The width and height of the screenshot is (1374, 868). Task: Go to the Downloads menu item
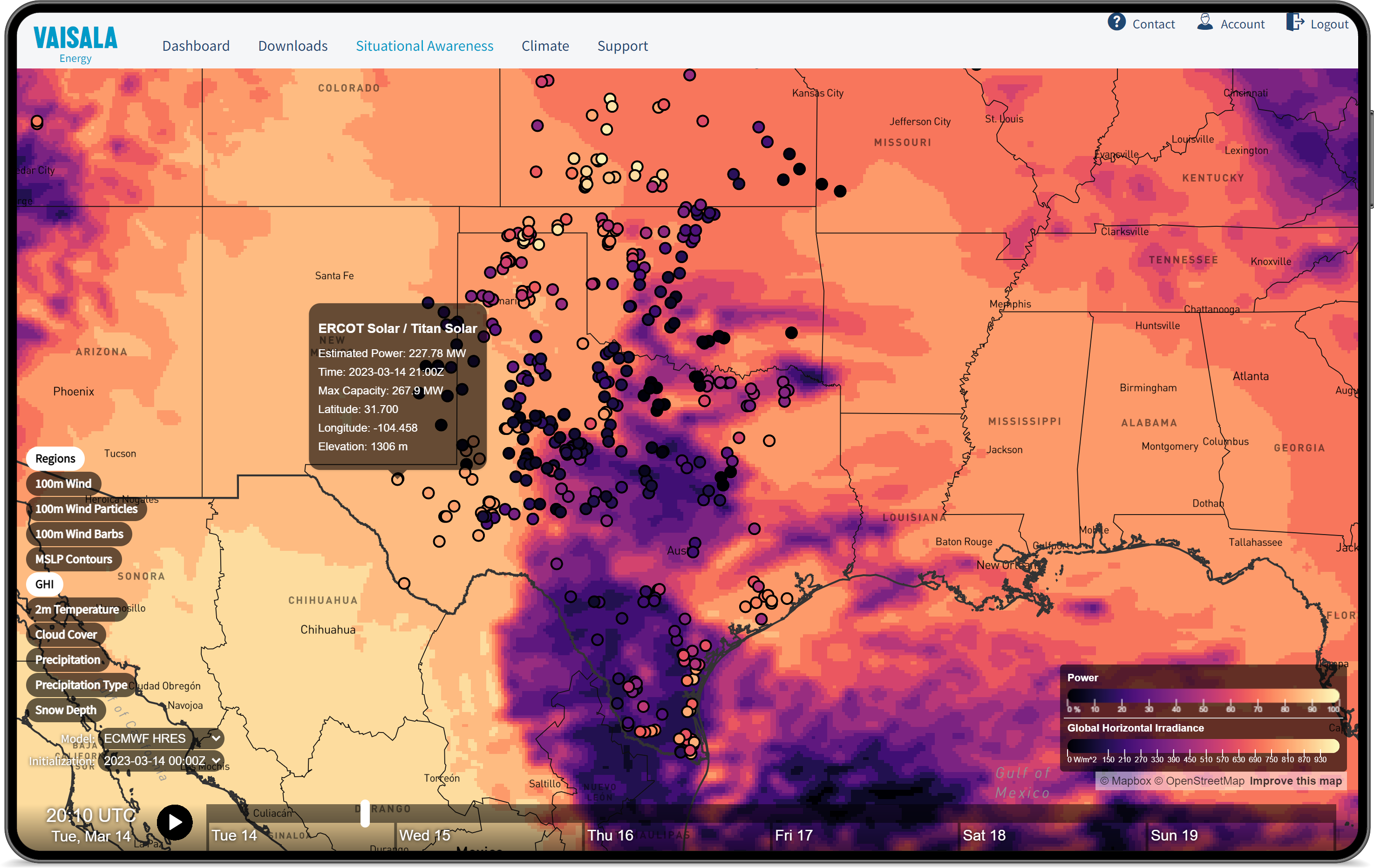click(292, 46)
